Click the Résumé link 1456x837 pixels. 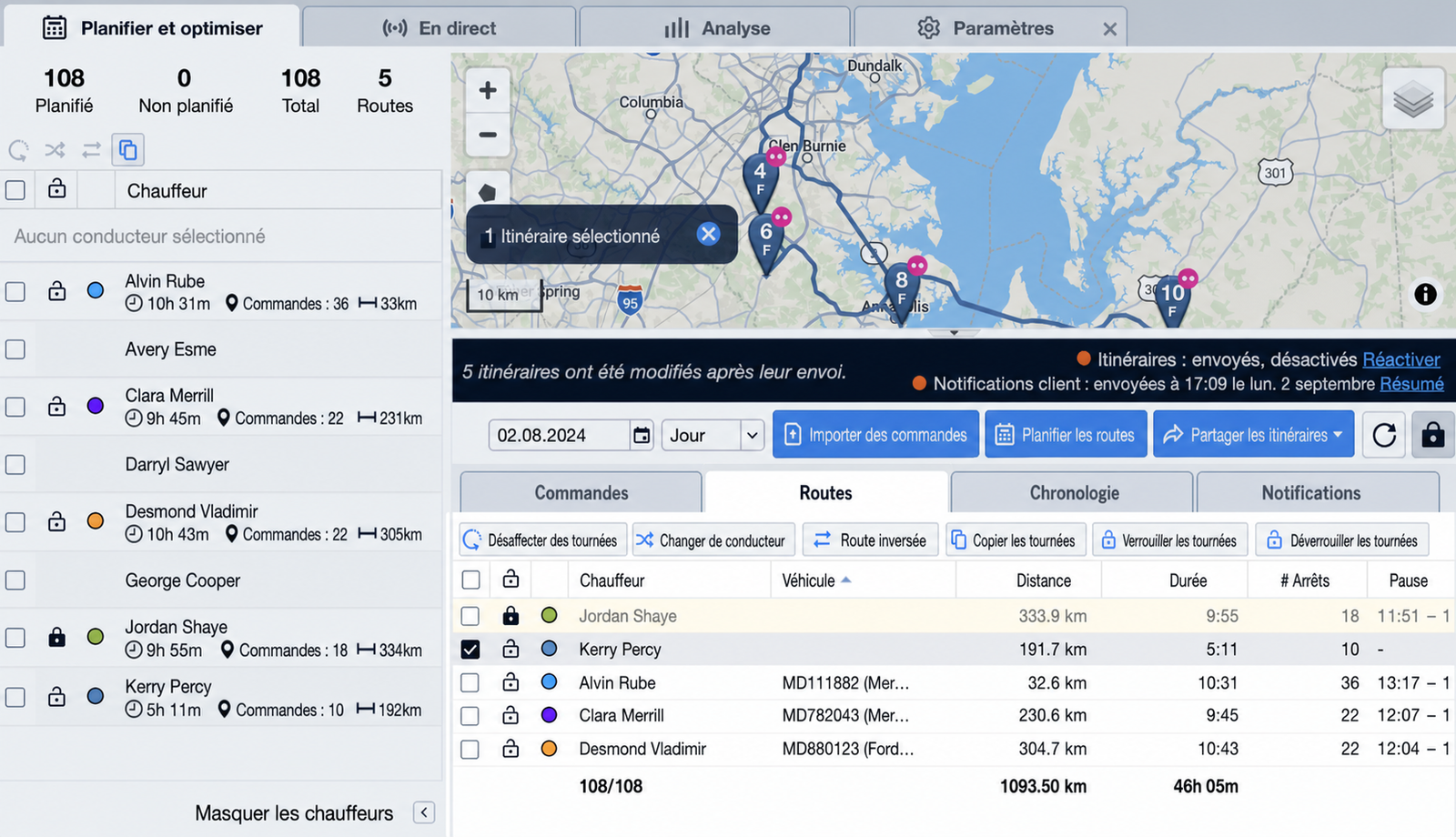pos(1411,384)
